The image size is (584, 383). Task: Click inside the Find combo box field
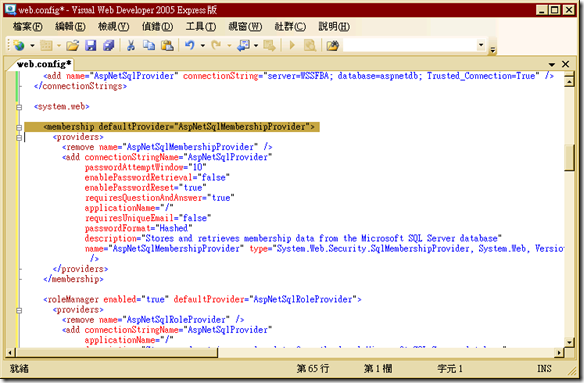[410, 45]
